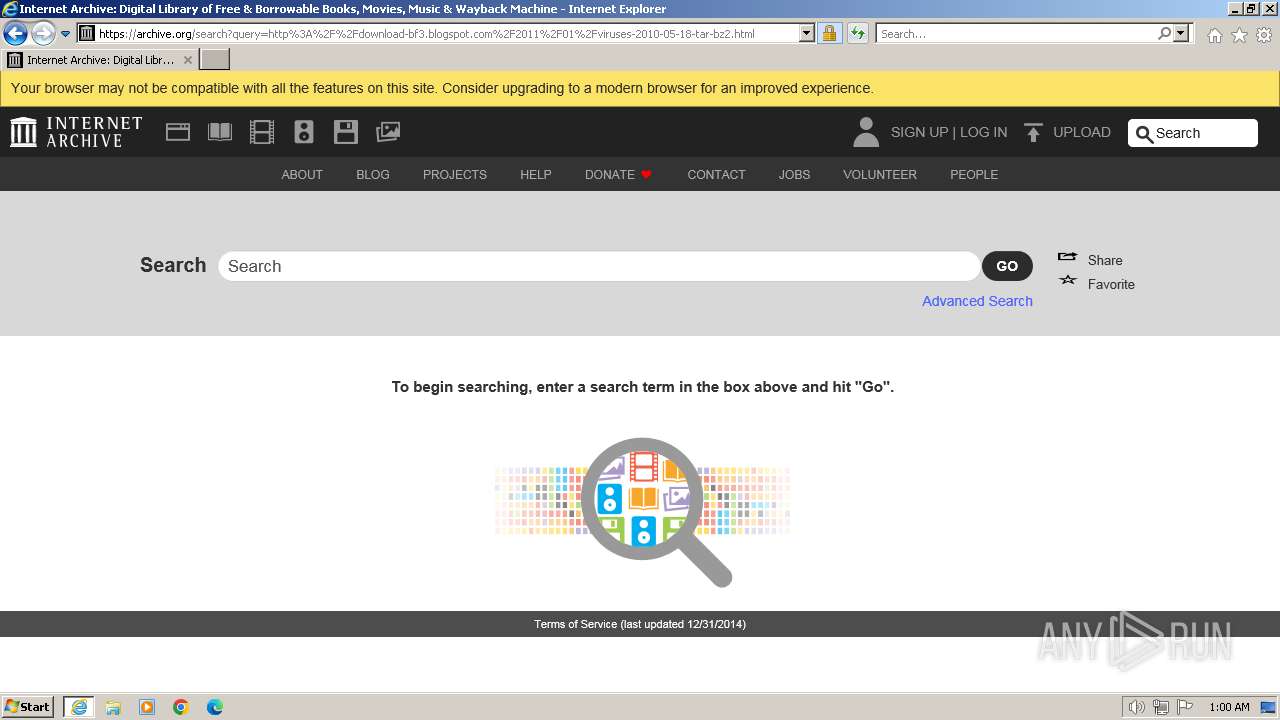
Task: Open the browser Home icon
Action: (1214, 35)
